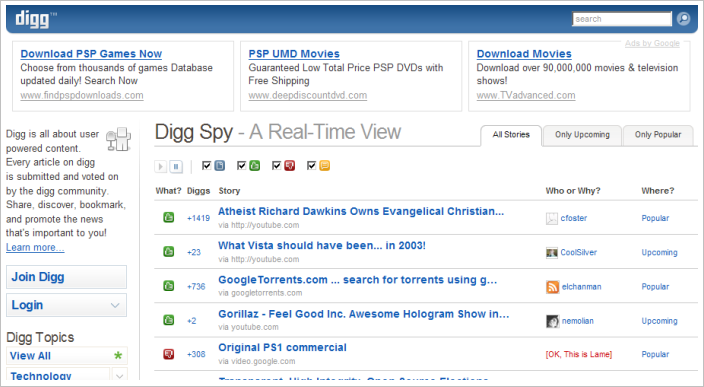Click elchanman's RSS-style avatar icon
This screenshot has width=704, height=387.
click(552, 286)
